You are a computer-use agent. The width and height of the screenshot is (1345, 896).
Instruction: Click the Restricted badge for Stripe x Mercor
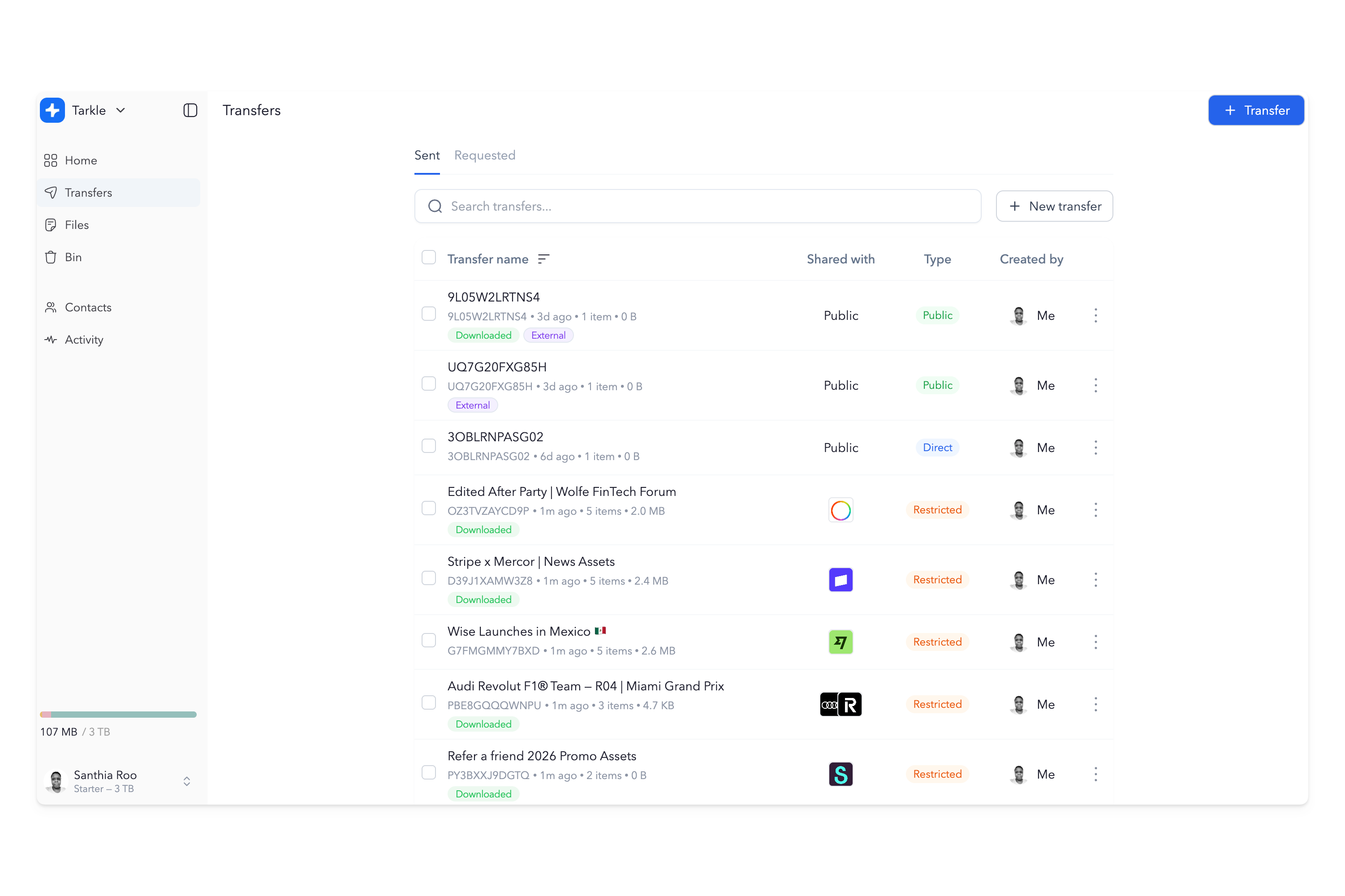(x=937, y=579)
